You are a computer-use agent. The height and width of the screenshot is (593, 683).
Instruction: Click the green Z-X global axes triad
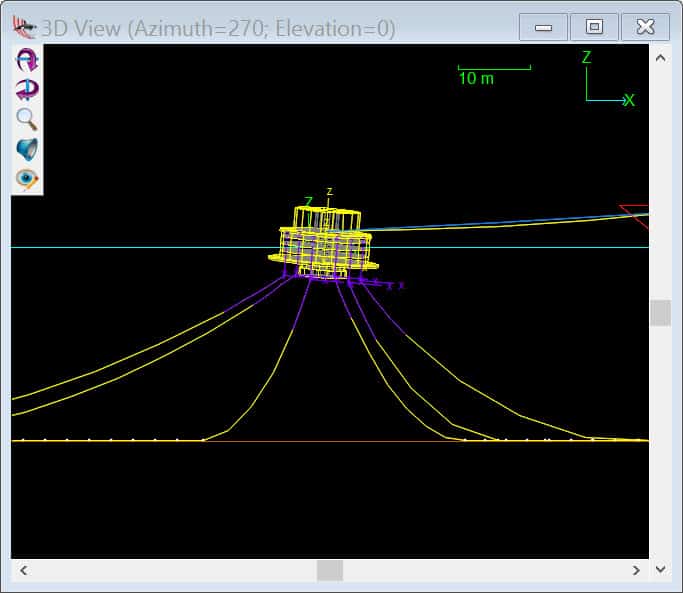coord(604,84)
